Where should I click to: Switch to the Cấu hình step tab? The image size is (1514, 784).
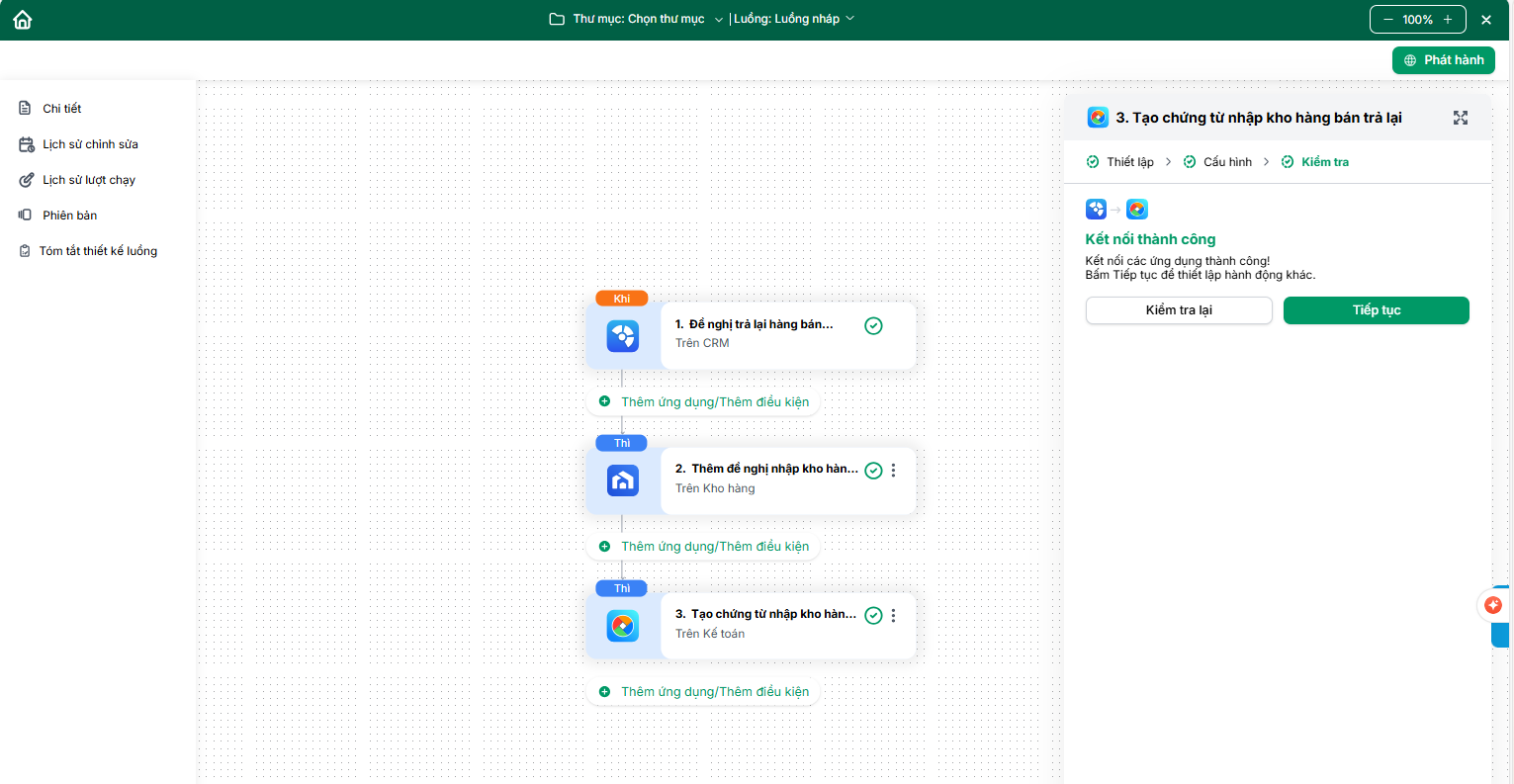click(1217, 162)
